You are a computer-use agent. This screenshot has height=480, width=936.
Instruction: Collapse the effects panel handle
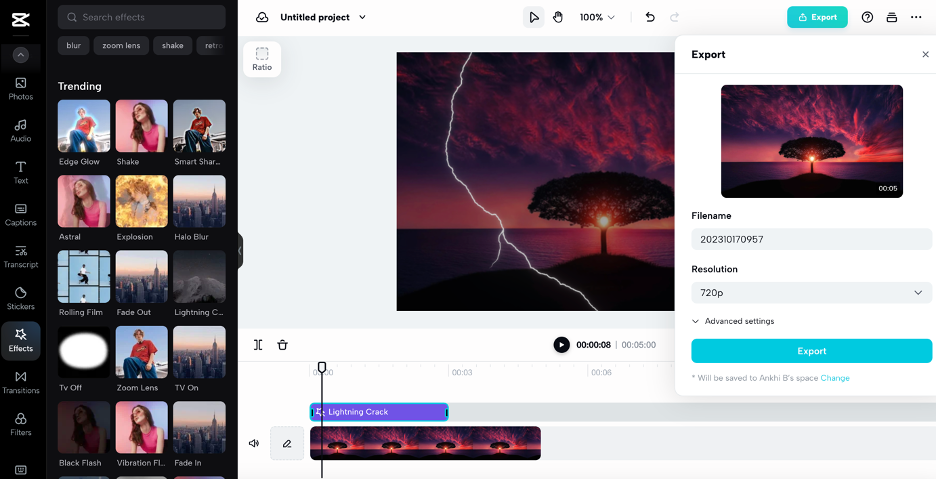point(240,251)
